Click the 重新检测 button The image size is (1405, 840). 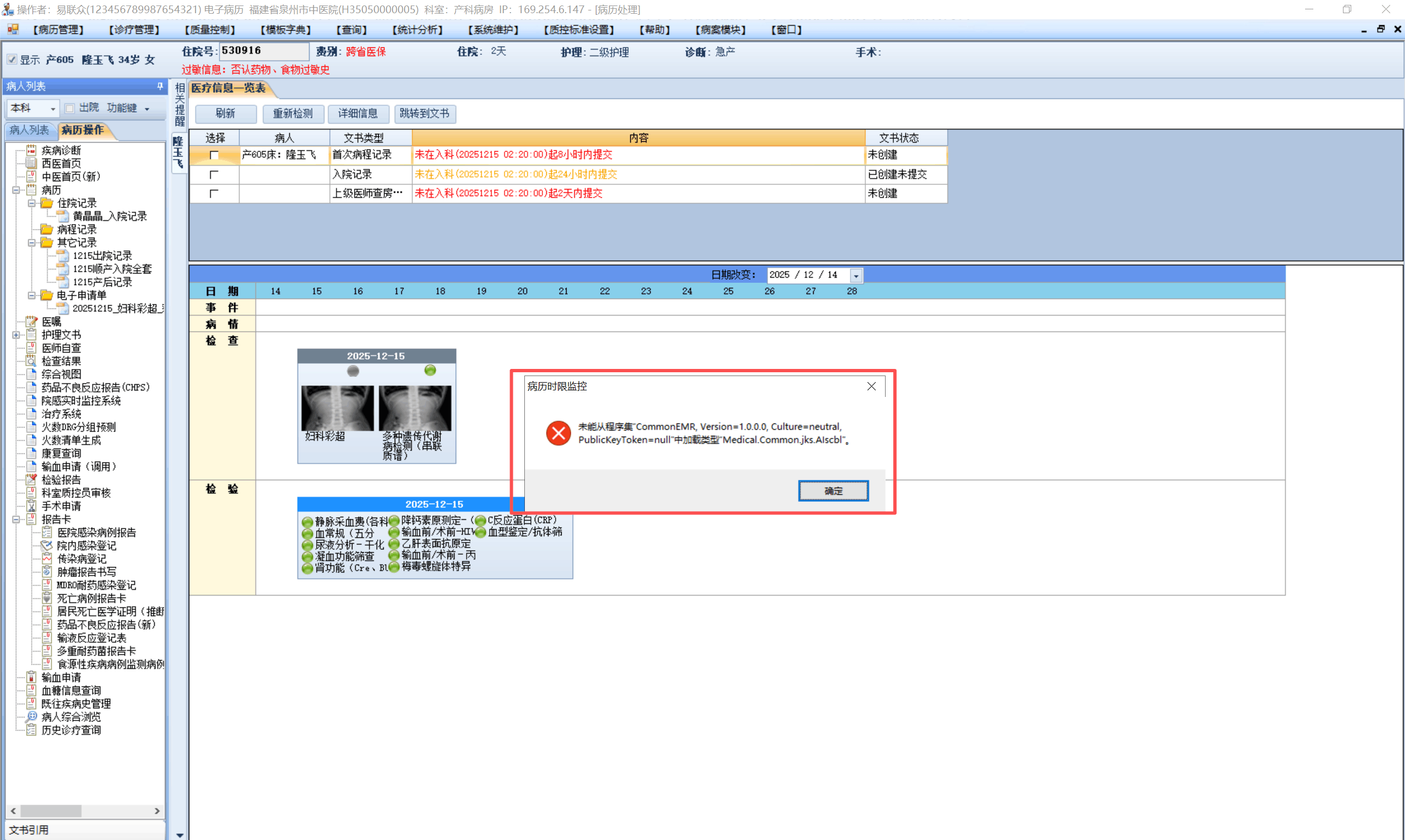coord(293,113)
